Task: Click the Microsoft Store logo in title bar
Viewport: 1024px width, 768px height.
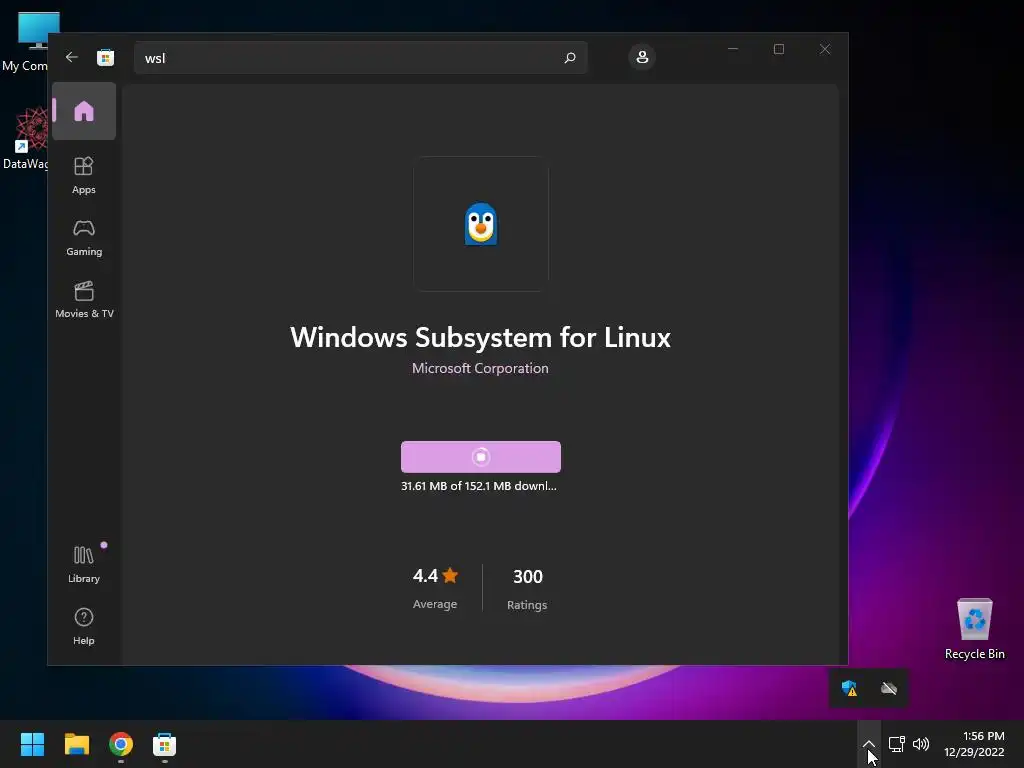Action: coord(105,57)
